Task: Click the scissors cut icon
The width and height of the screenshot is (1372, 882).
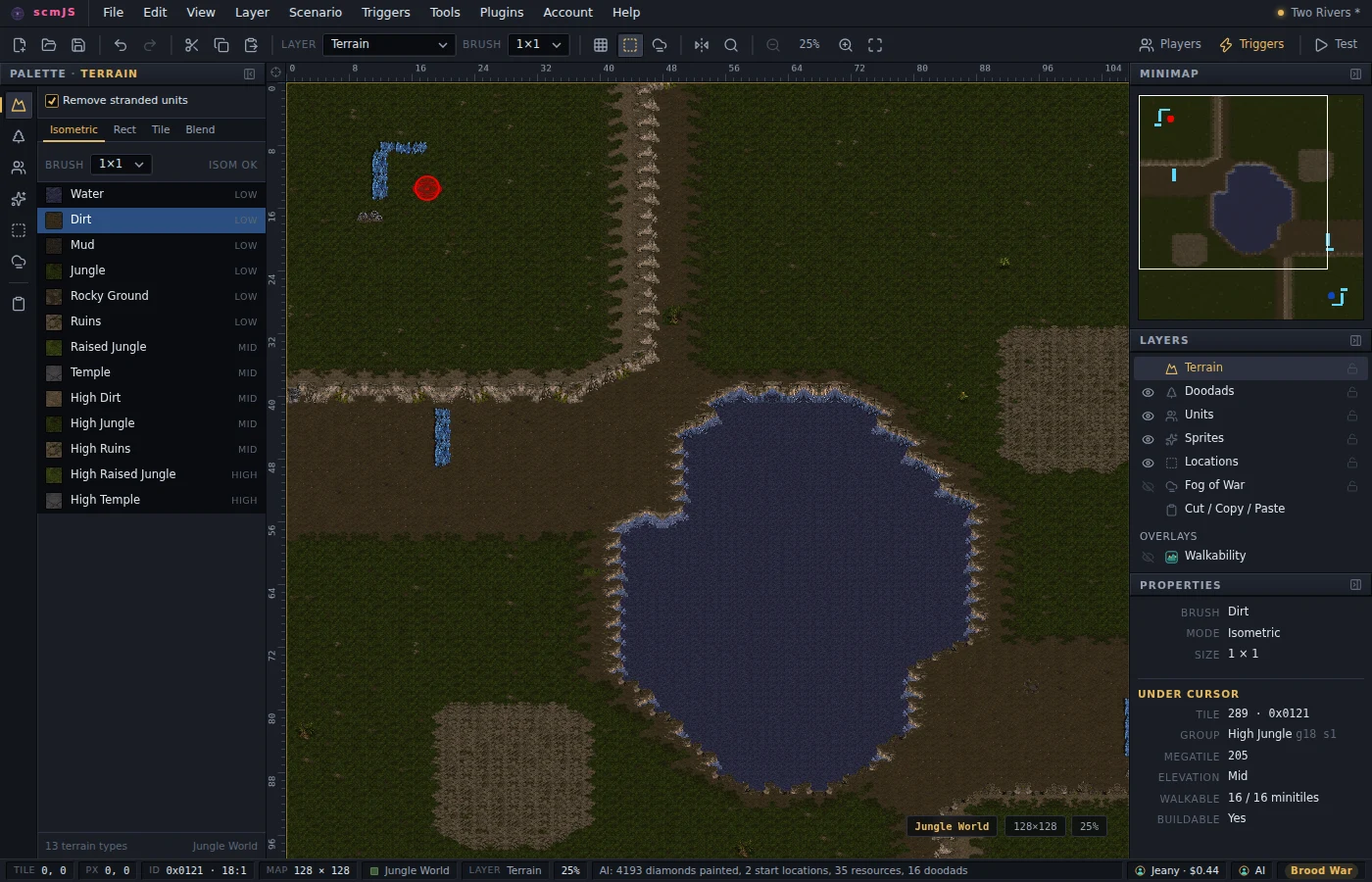Action: coord(191,45)
